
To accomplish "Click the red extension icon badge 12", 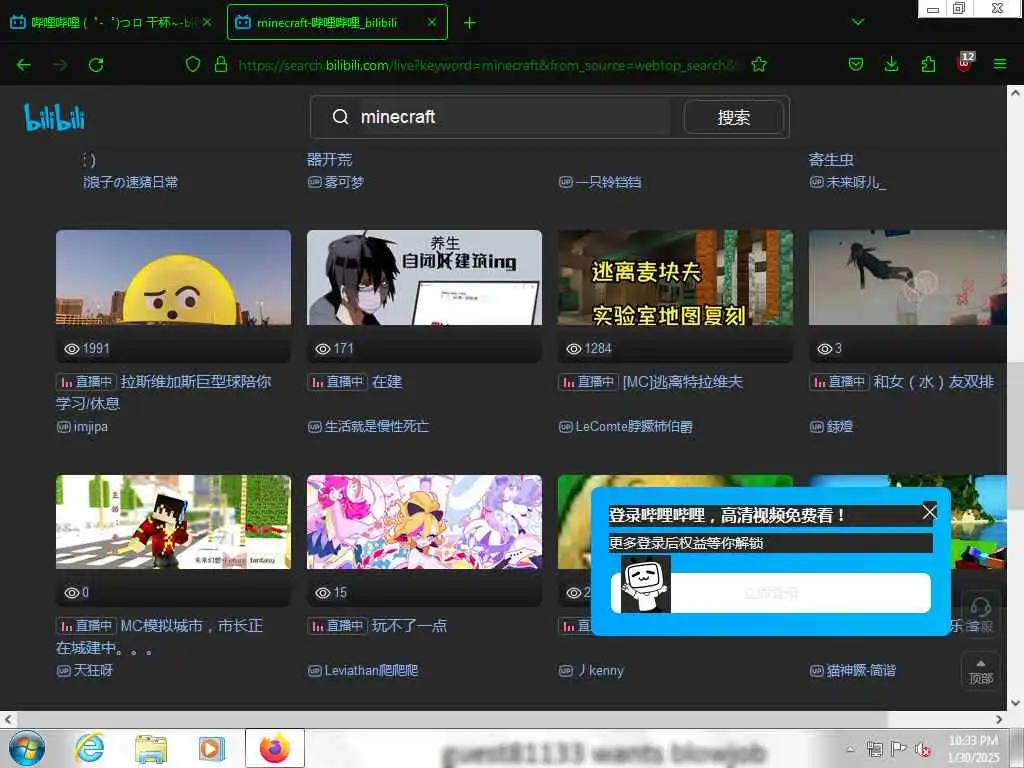I will (x=965, y=62).
